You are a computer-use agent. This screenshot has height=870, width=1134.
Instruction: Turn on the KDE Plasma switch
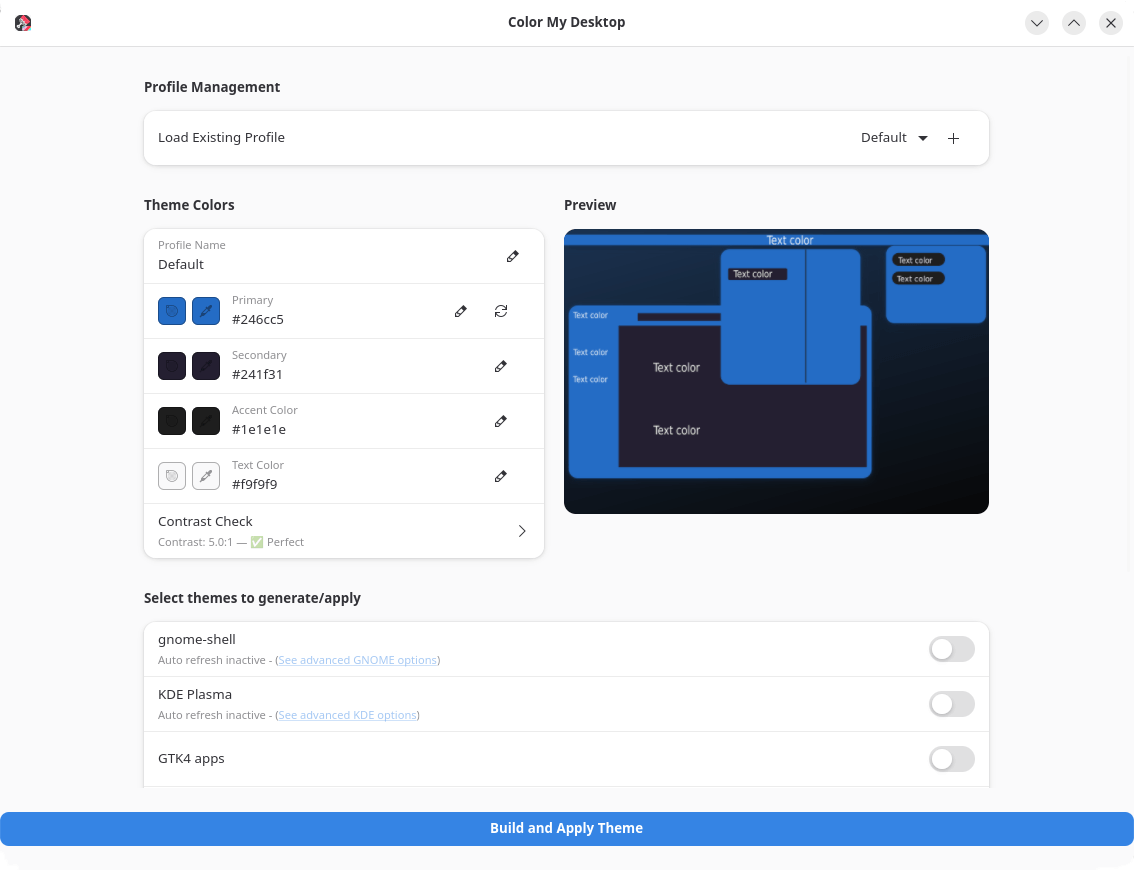(x=951, y=704)
